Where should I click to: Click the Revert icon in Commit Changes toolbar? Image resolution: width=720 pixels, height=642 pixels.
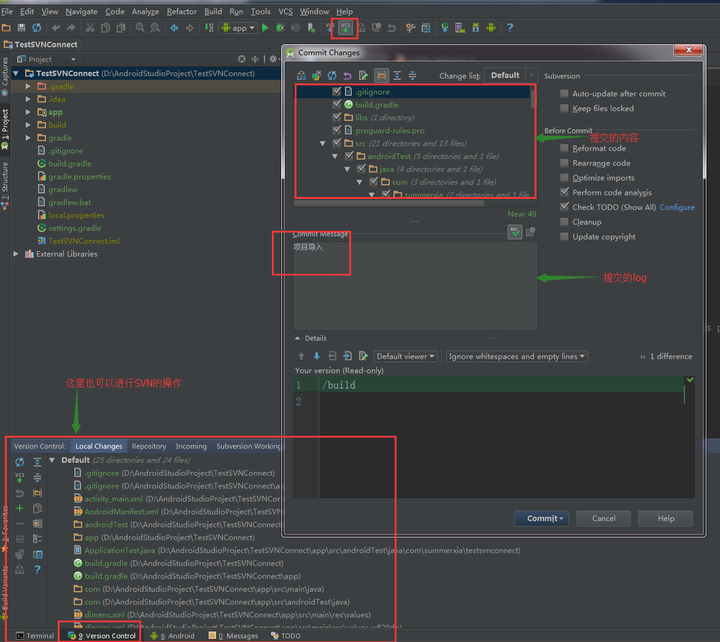coord(347,75)
